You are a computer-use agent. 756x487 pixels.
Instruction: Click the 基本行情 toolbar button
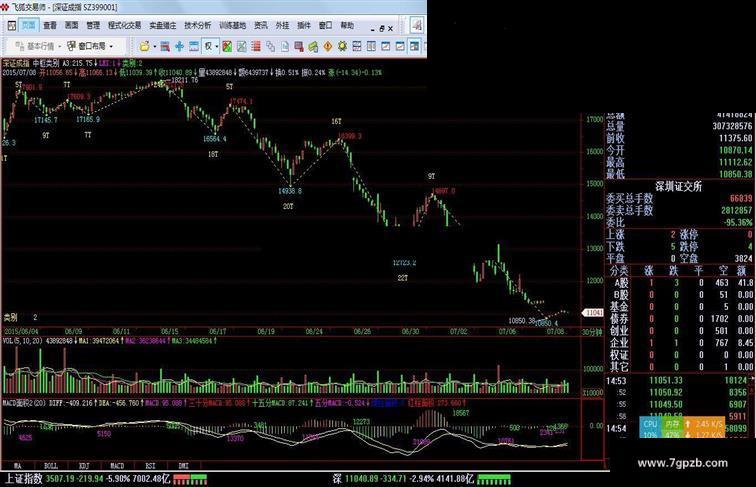tap(34, 46)
